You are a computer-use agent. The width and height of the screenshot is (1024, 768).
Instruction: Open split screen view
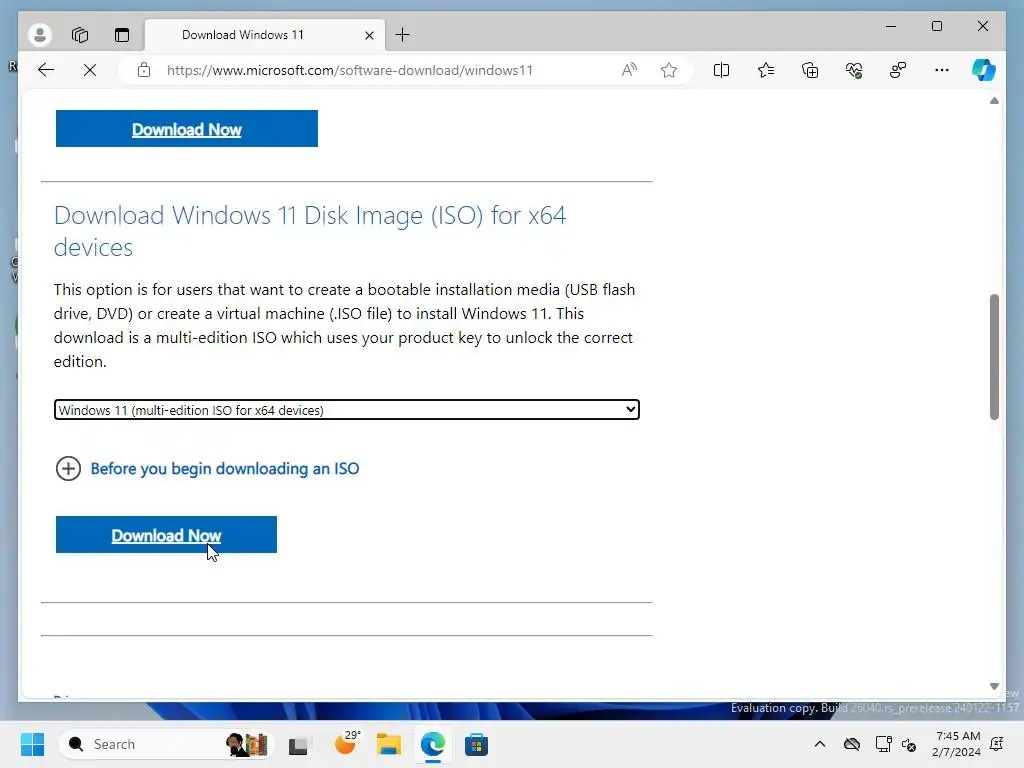(722, 70)
